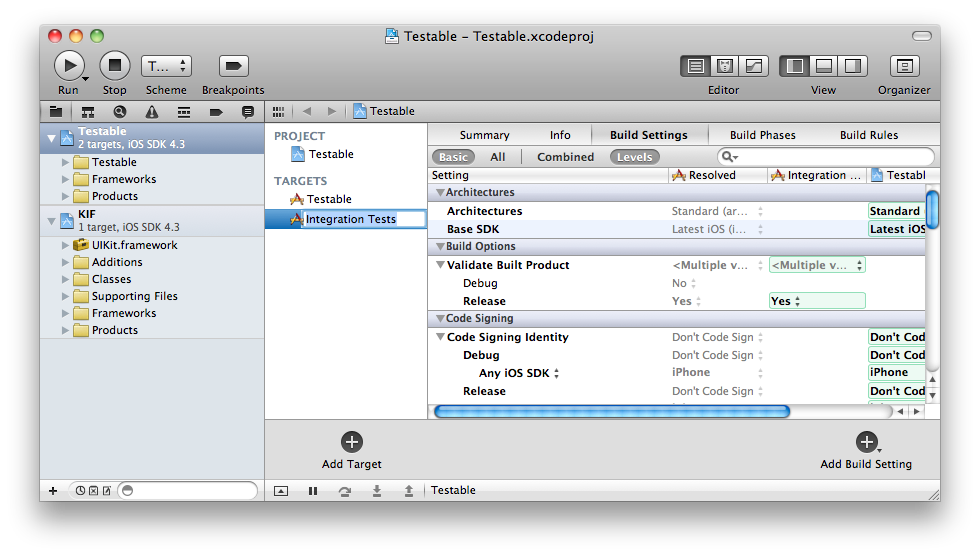980x556 pixels.
Task: Collapse the Build Options section
Action: pos(440,246)
